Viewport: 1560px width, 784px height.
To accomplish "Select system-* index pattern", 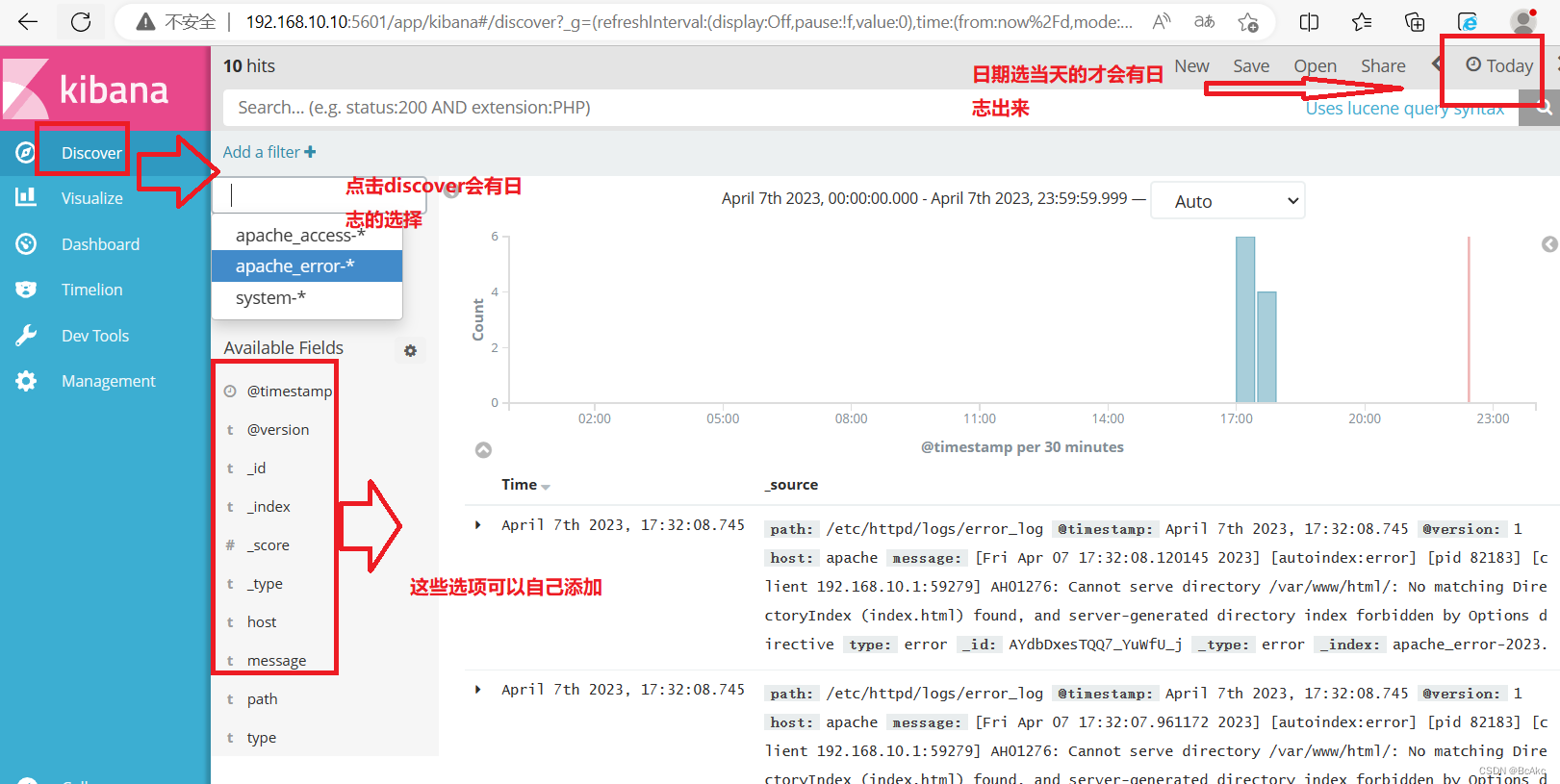I will 307,298.
